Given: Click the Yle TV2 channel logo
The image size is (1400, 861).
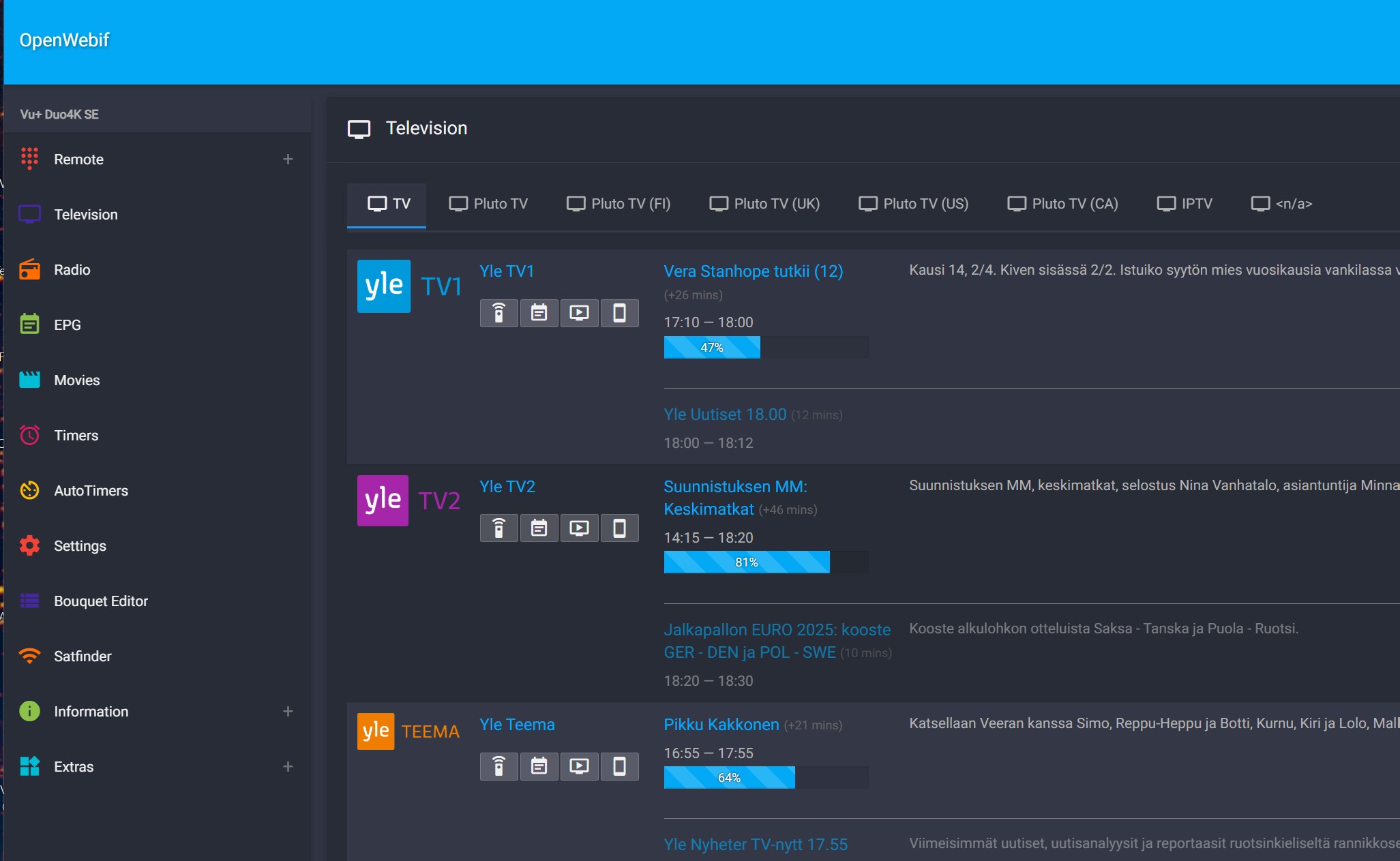Looking at the screenshot, I should tap(409, 501).
